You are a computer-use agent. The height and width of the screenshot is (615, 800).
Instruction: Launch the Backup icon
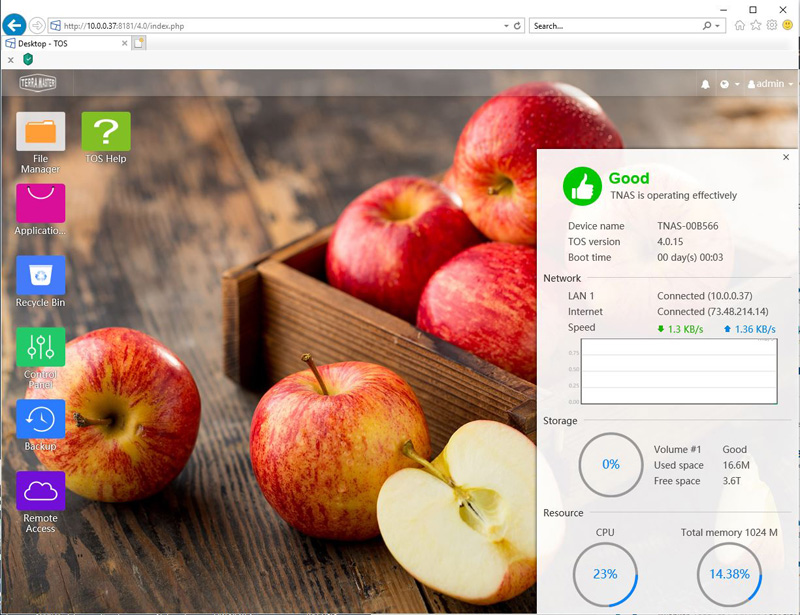point(40,419)
